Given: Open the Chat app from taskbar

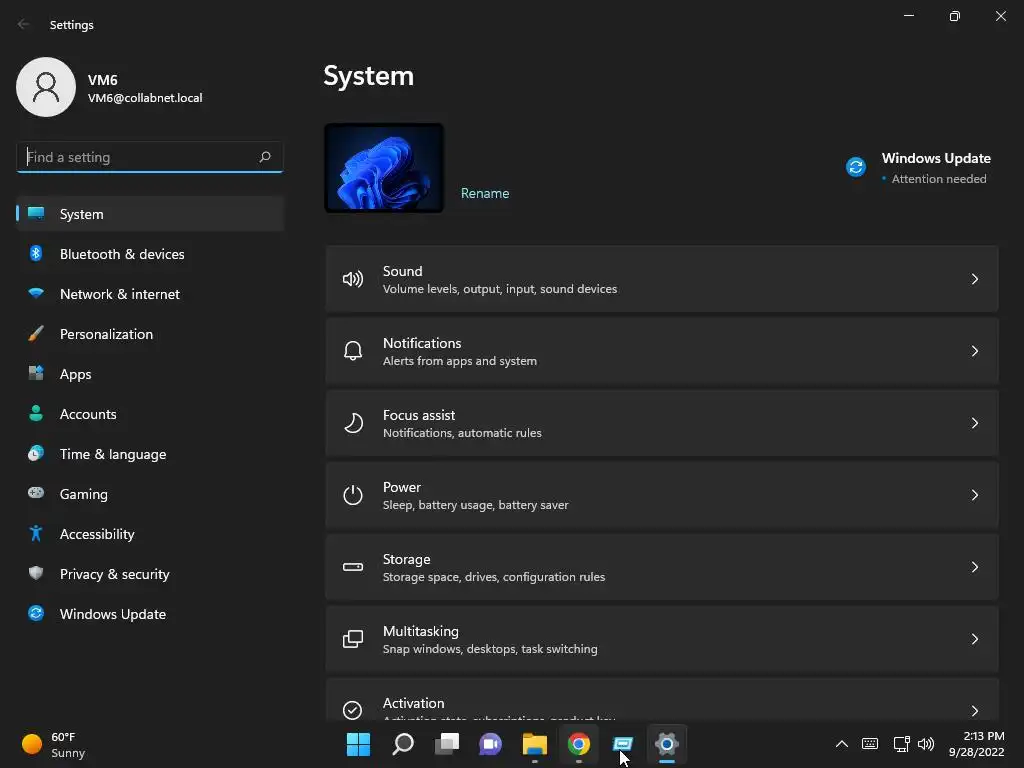Looking at the screenshot, I should [x=490, y=744].
